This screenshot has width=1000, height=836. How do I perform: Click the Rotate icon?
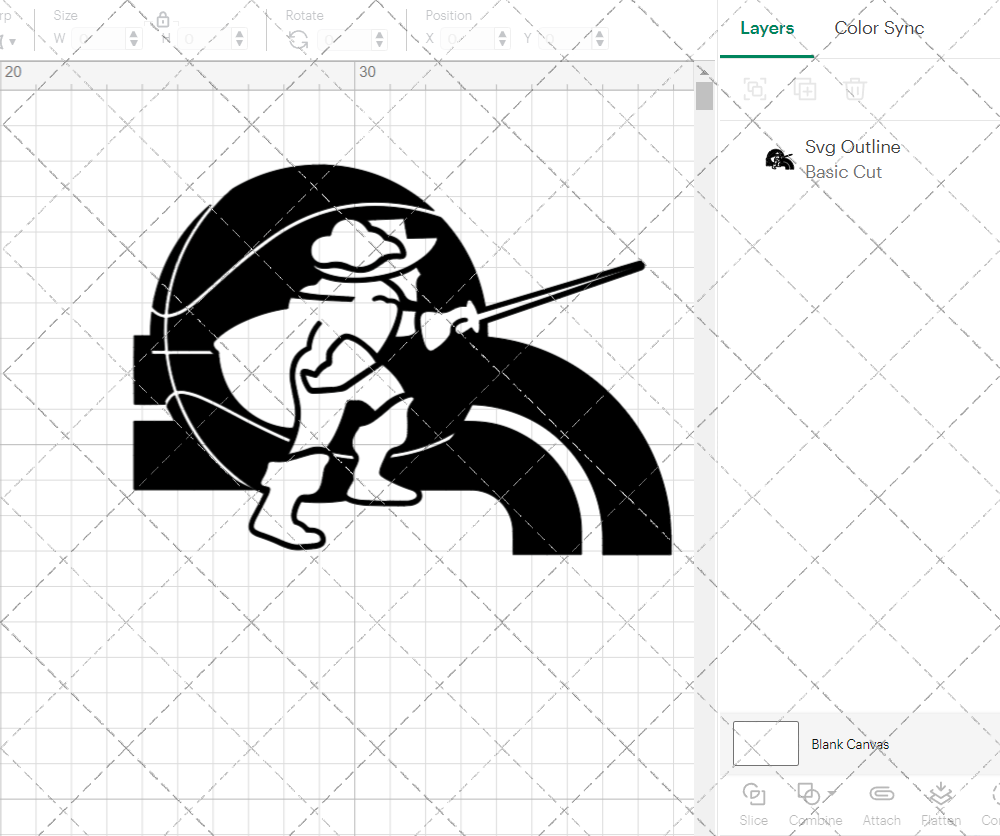[x=298, y=40]
